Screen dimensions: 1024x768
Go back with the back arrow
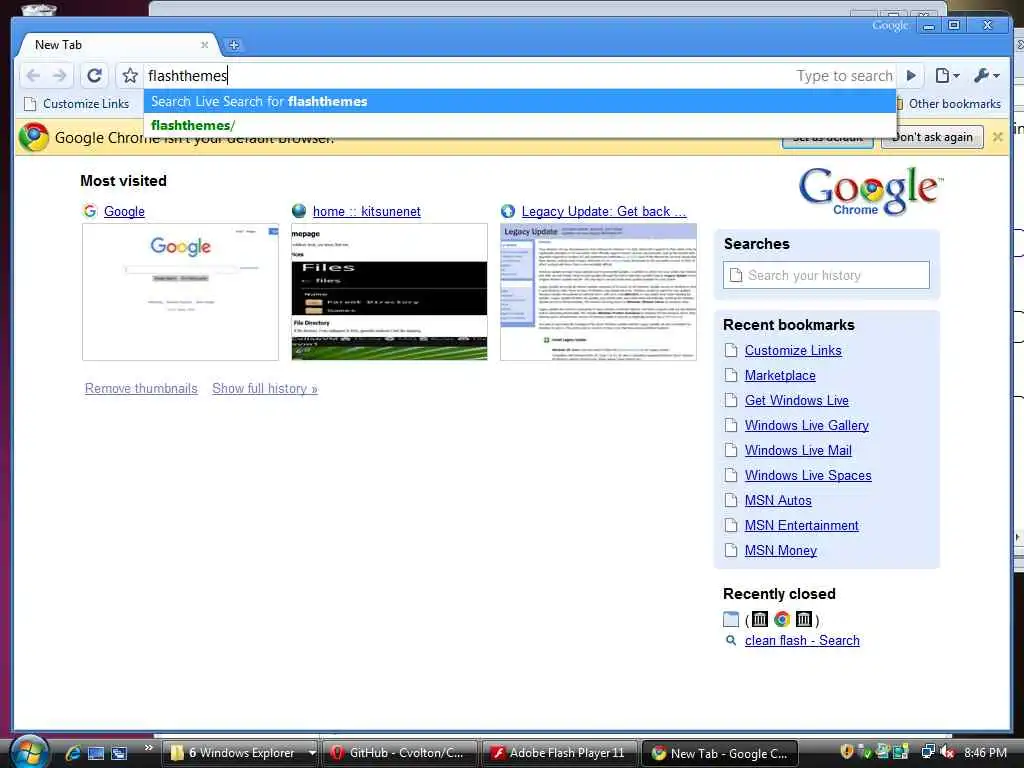33,76
